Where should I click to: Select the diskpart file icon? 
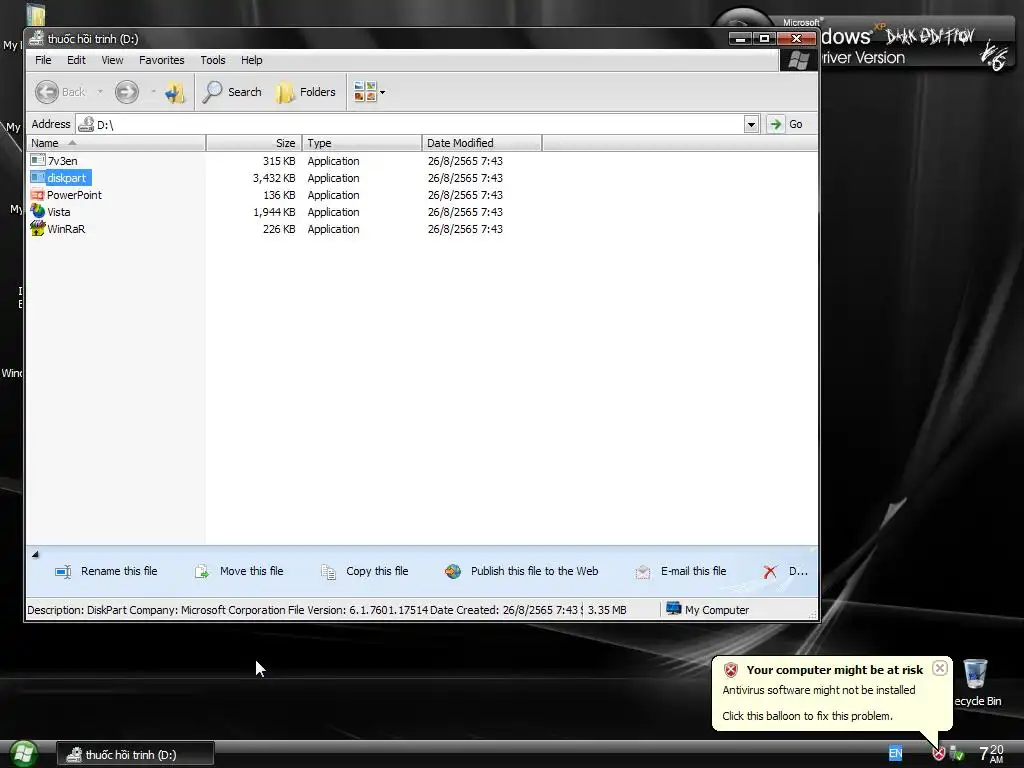tap(38, 178)
